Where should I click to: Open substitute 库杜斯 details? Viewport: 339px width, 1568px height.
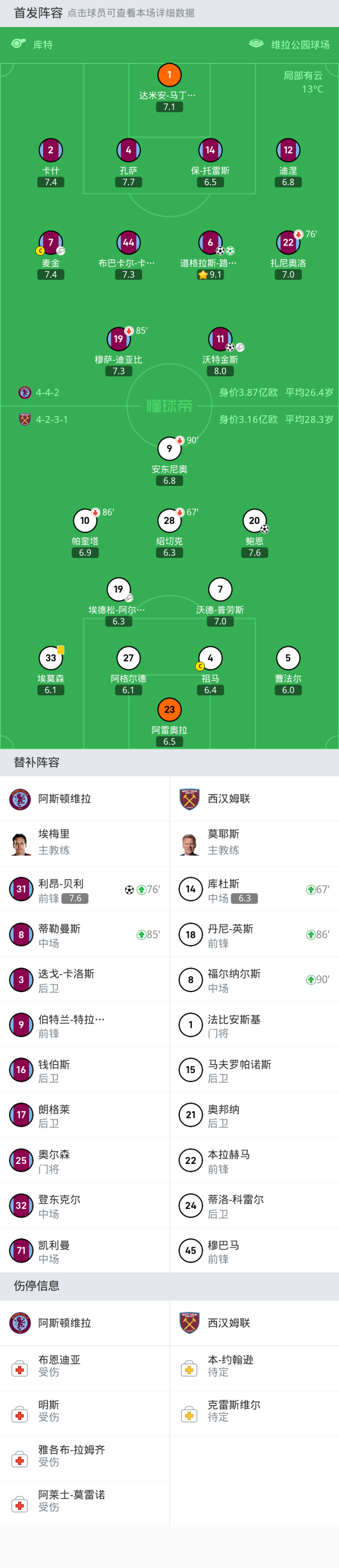click(x=254, y=889)
